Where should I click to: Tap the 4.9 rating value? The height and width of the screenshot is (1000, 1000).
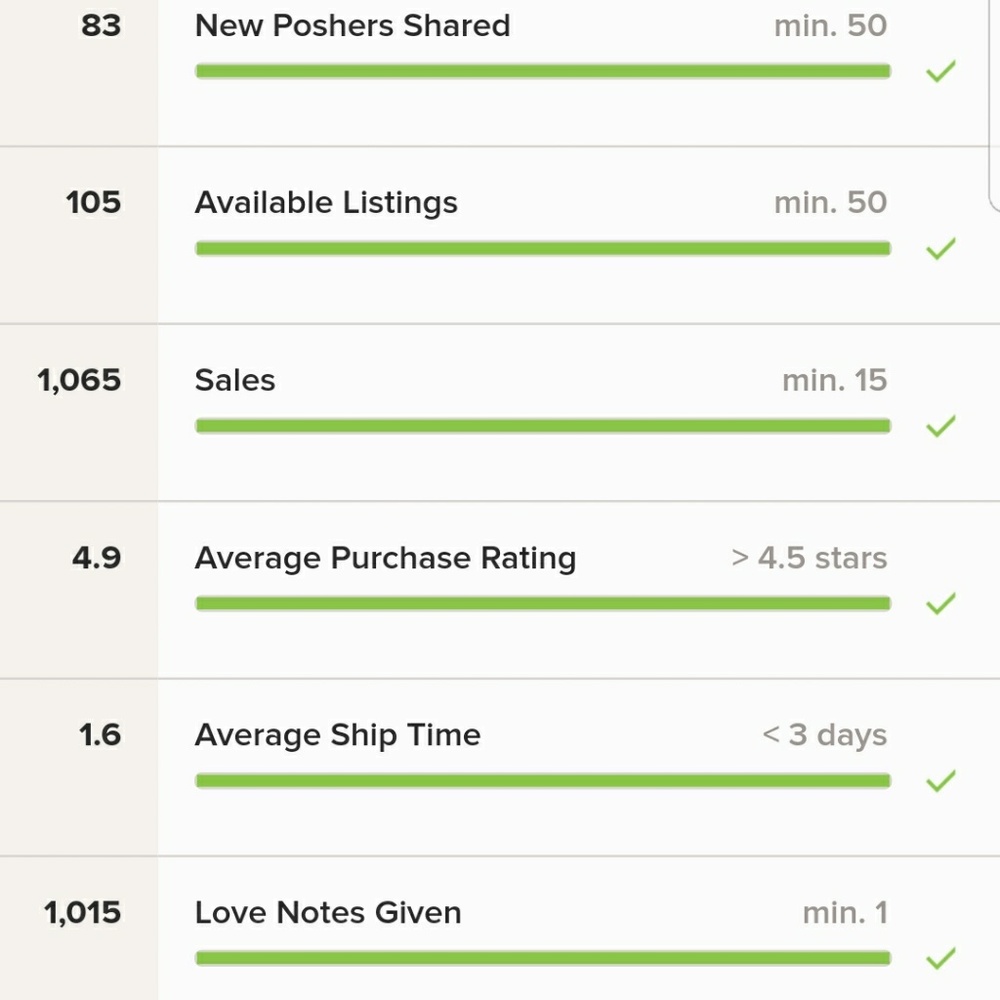(96, 558)
